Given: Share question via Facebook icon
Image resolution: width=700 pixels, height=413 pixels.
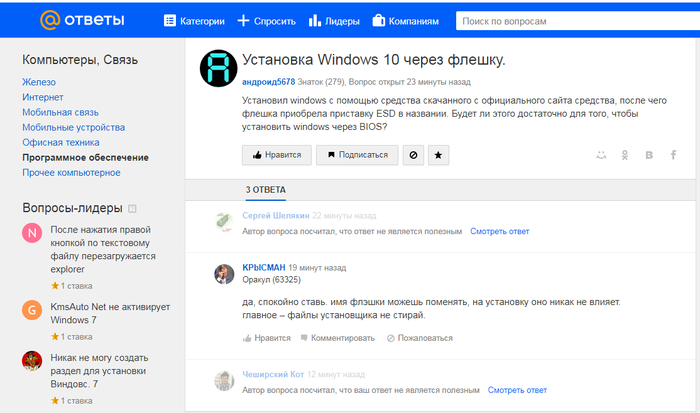Looking at the screenshot, I should [673, 155].
